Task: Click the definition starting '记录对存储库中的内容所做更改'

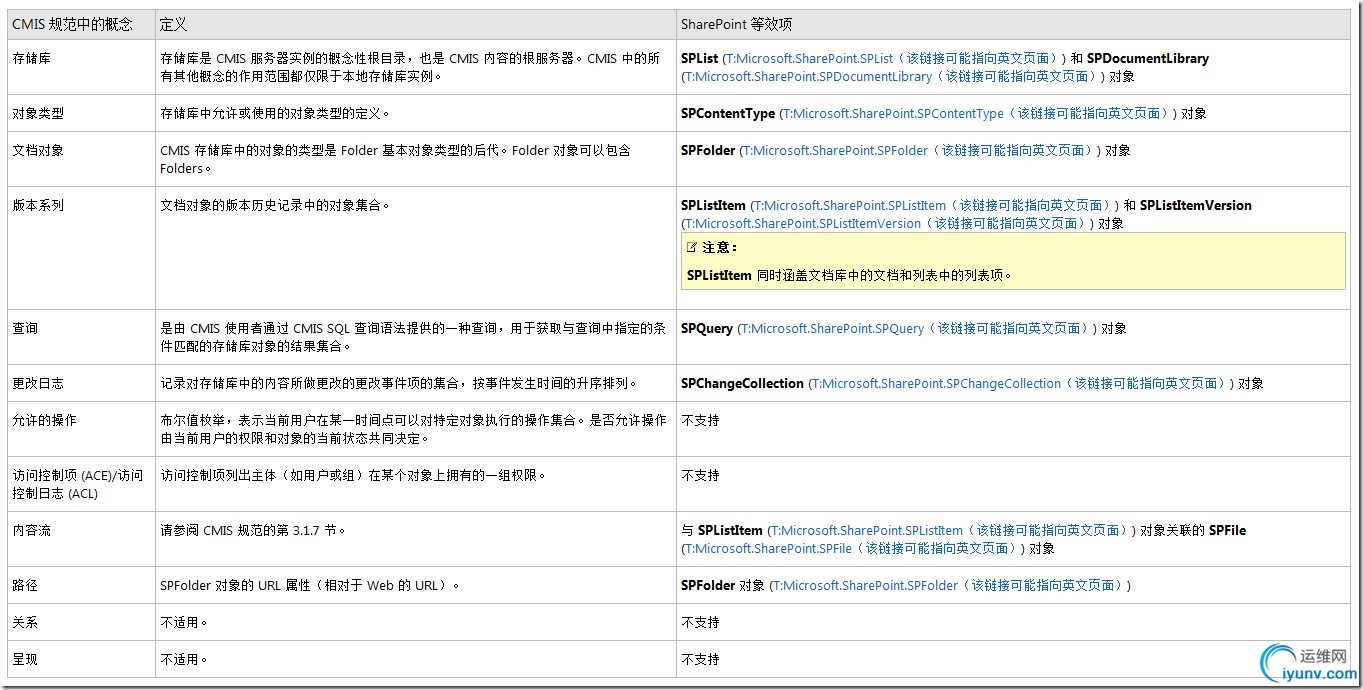Action: click(x=399, y=384)
